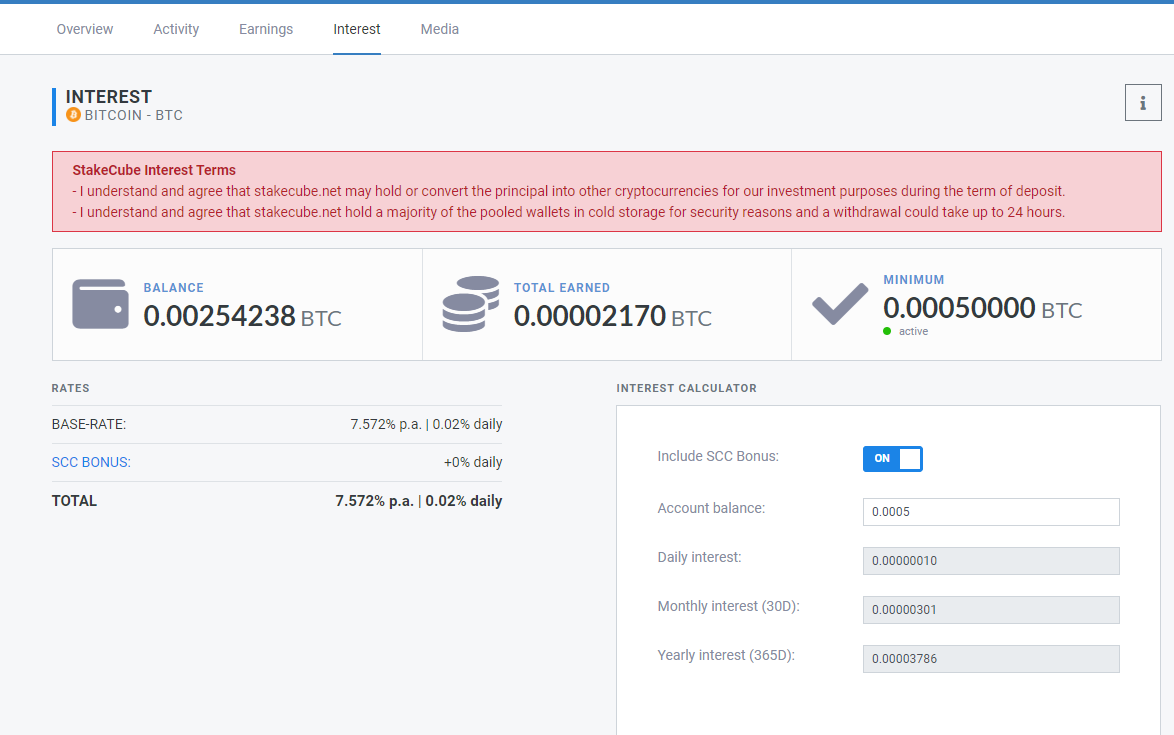Click the bold TOTAL label in Rates
1174x735 pixels.
click(74, 501)
